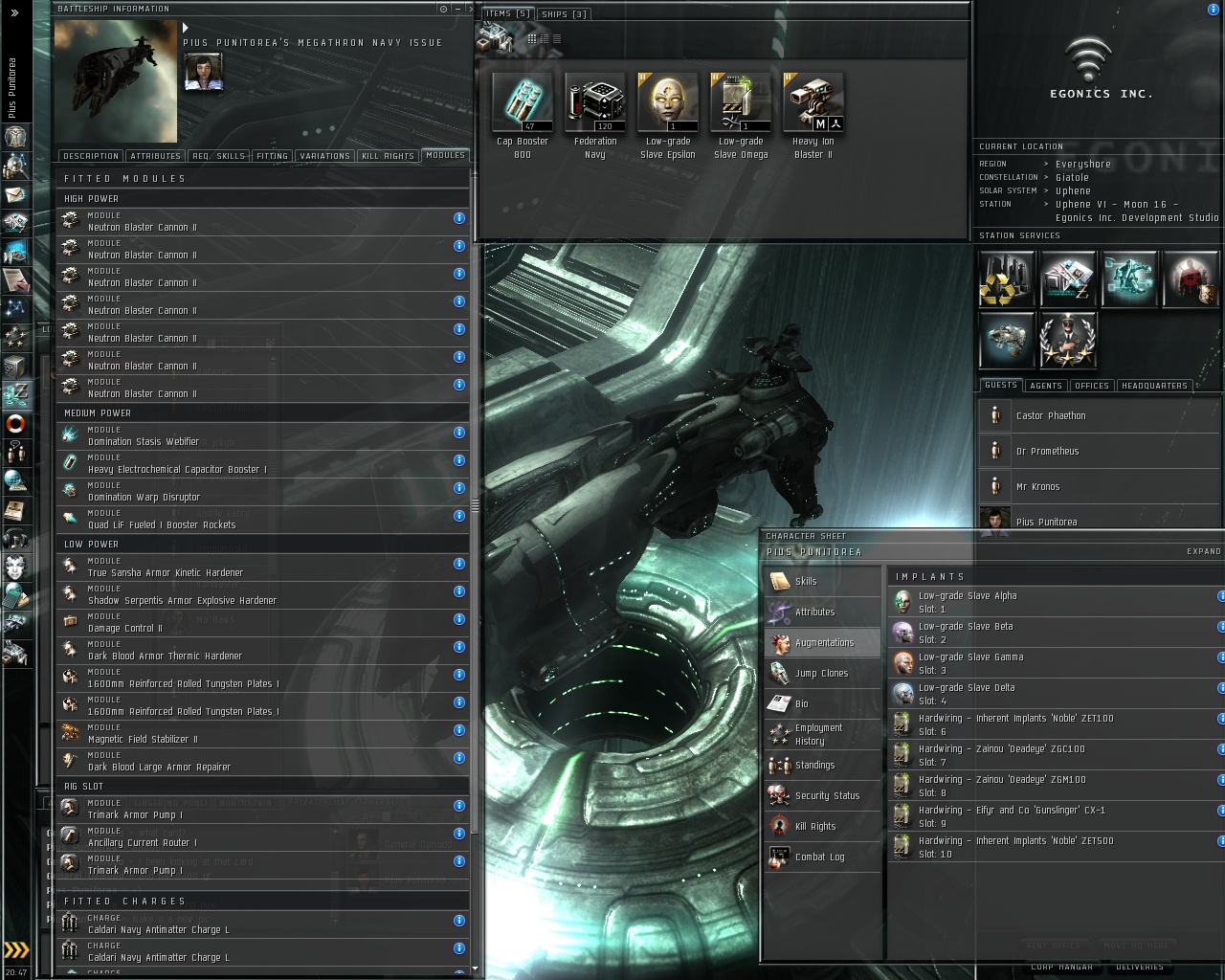Switch to the Agents tab
Image resolution: width=1225 pixels, height=980 pixels.
[x=1046, y=386]
